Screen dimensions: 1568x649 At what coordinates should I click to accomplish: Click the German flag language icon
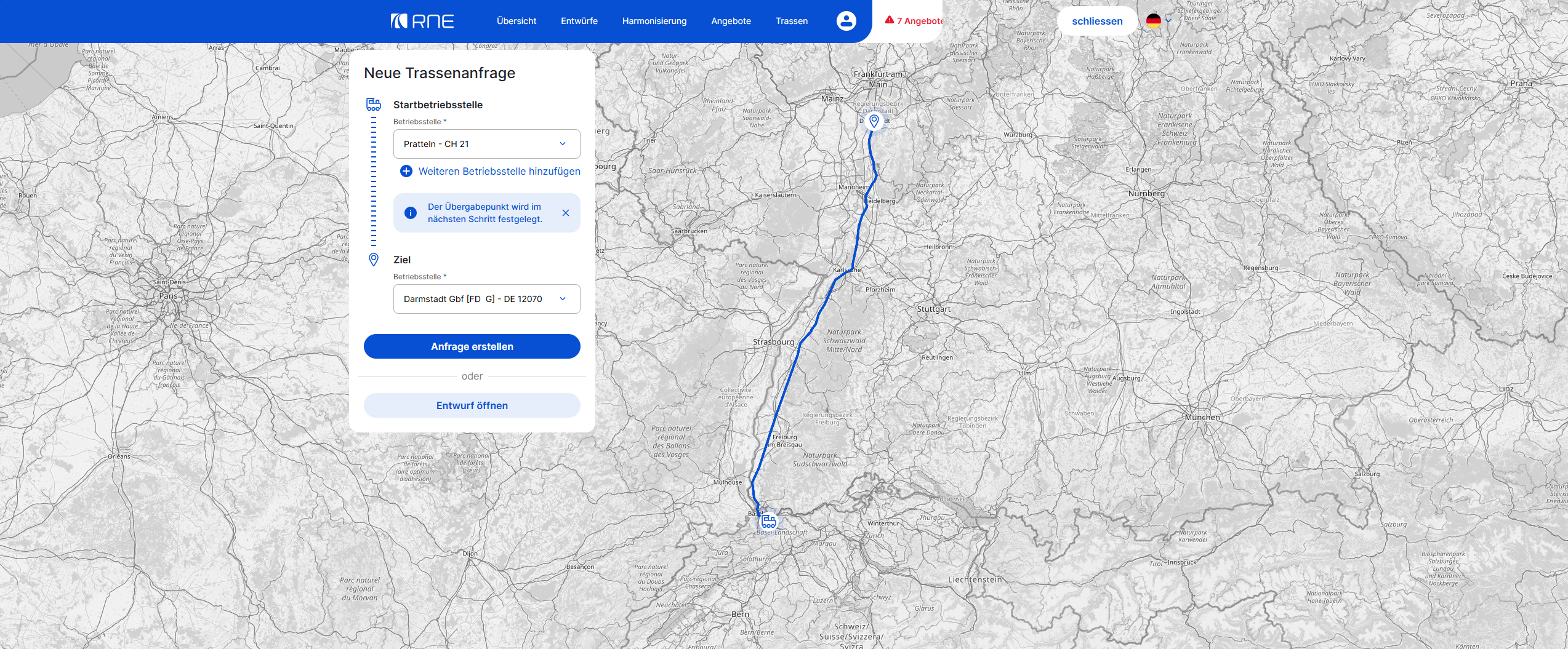(x=1153, y=21)
